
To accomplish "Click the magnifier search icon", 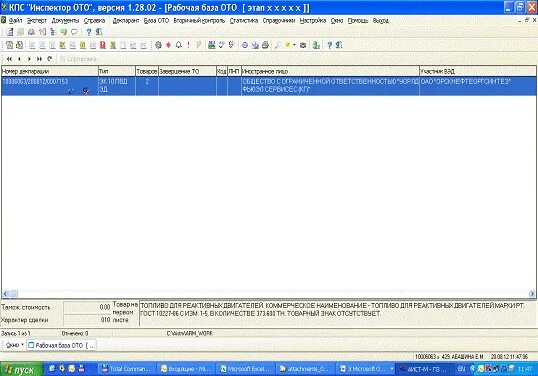I will pos(278,45).
